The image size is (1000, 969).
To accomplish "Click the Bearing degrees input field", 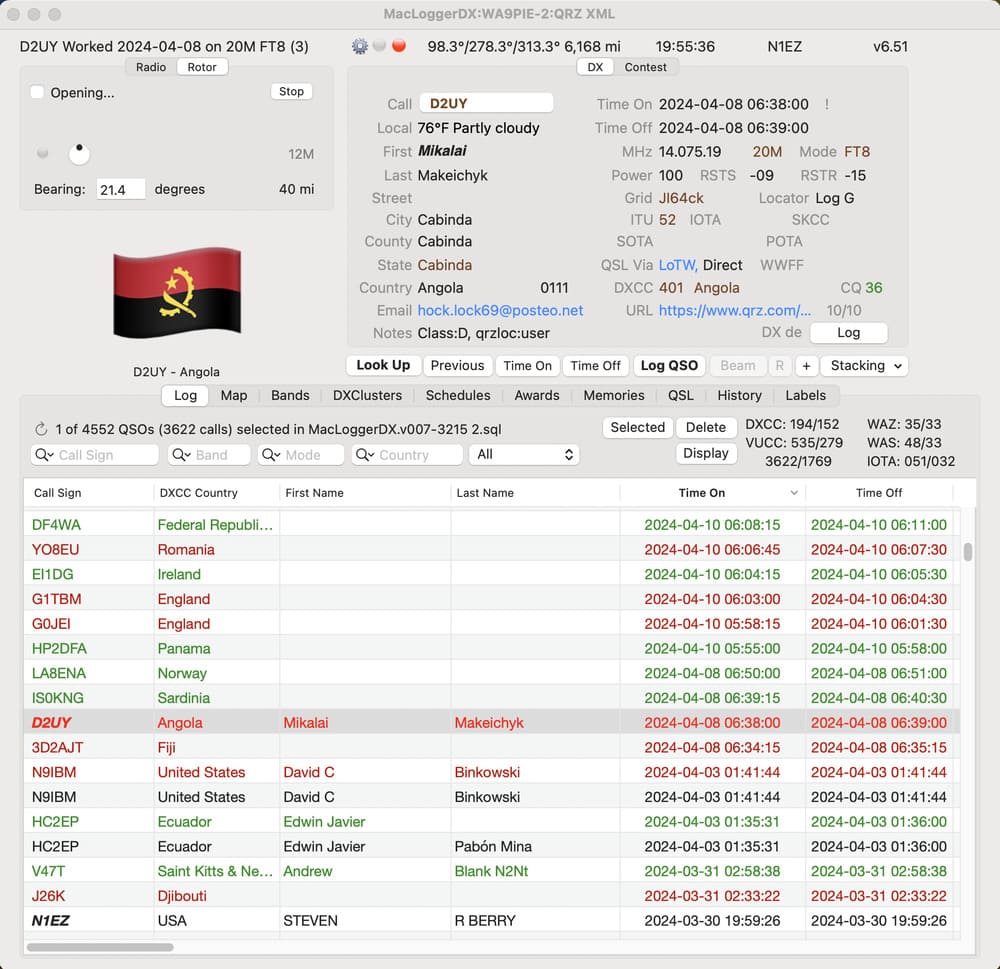I will (x=121, y=189).
